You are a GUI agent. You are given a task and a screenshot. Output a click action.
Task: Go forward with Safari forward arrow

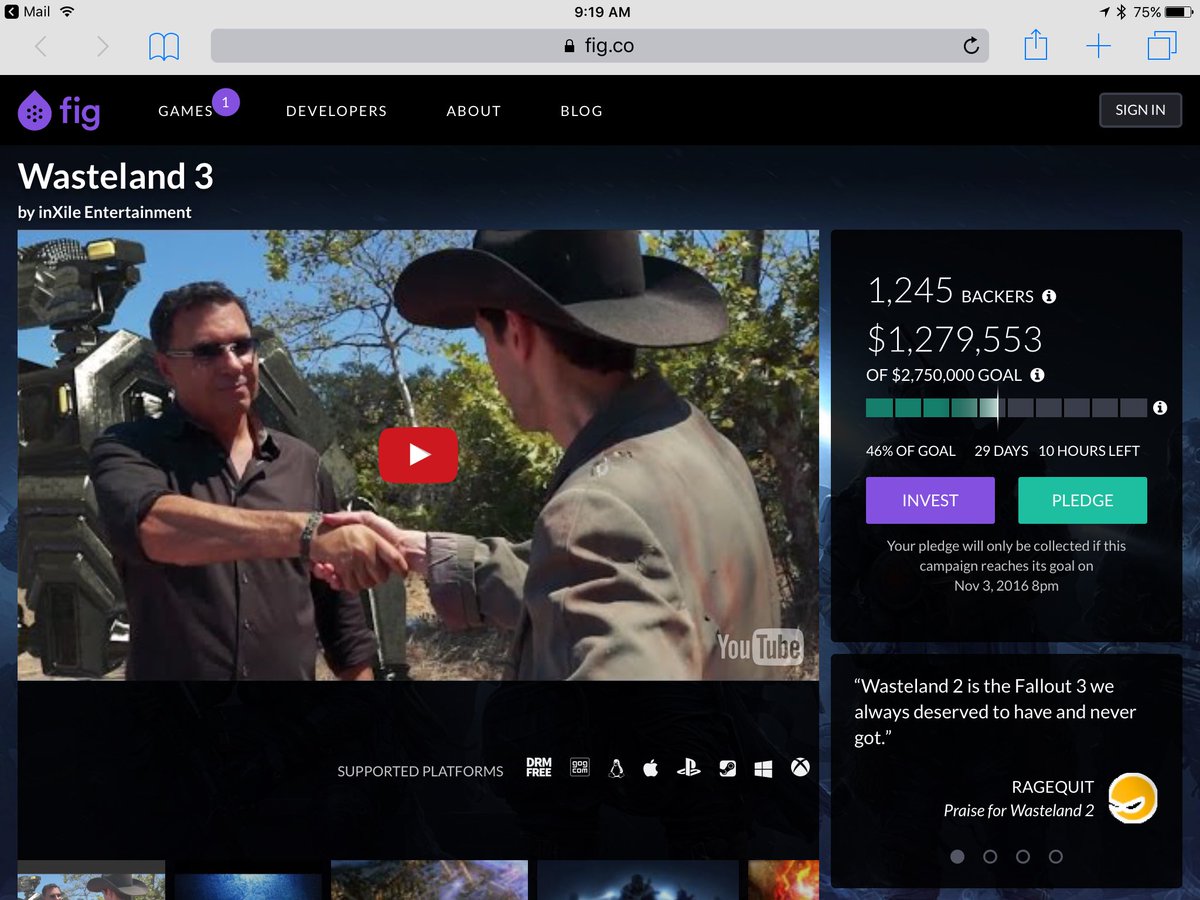point(102,46)
